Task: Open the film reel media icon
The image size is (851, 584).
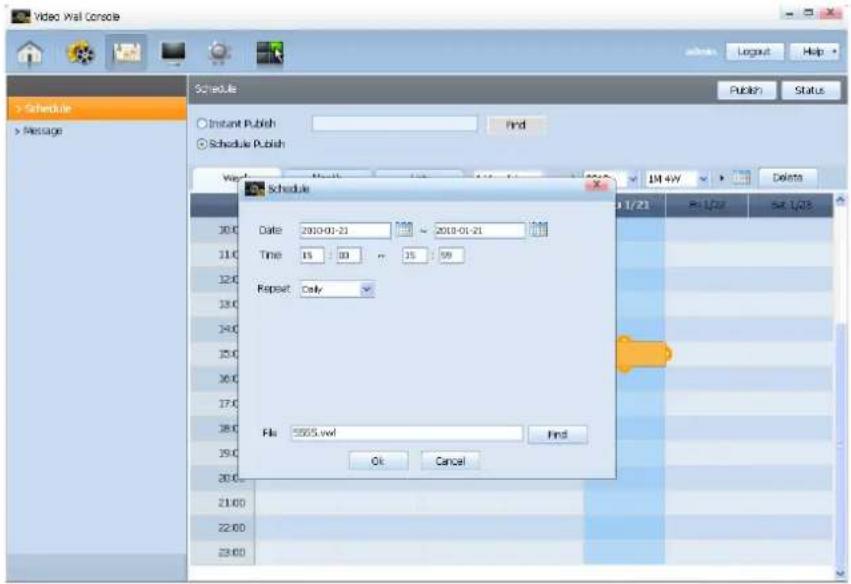Action: point(80,53)
